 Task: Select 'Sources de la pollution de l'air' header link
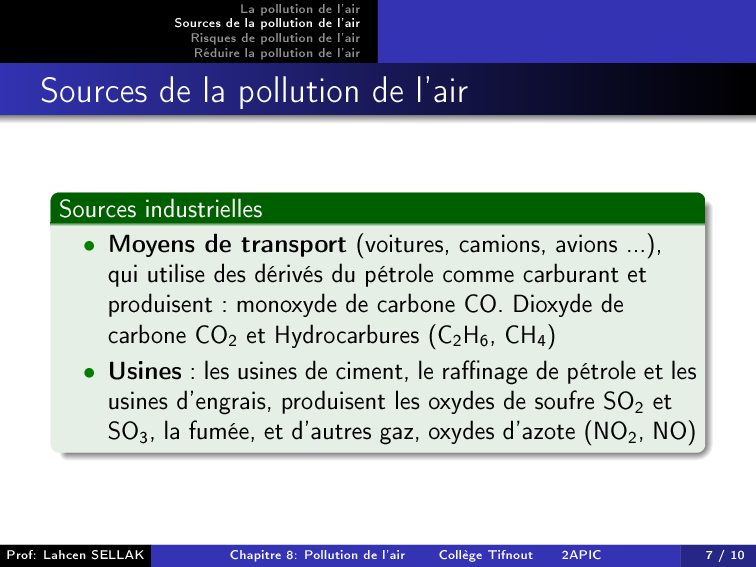click(267, 22)
